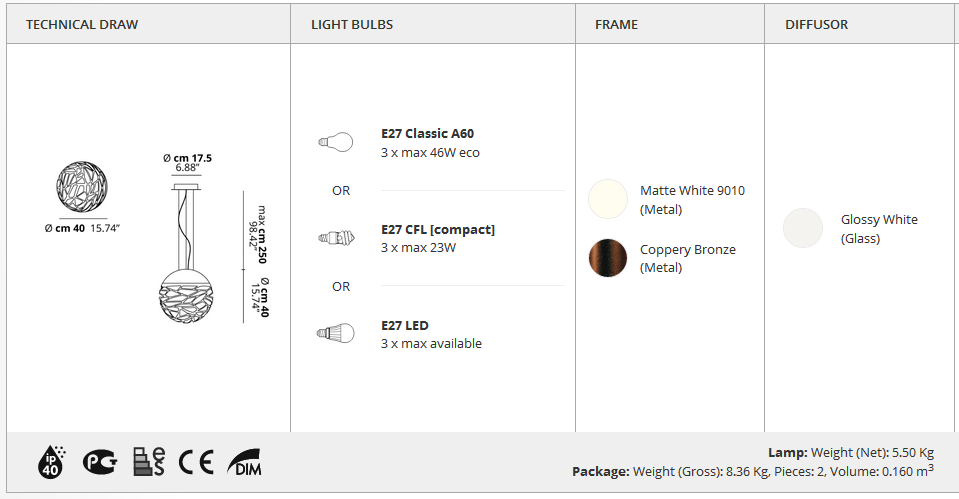The image size is (959, 499).
Task: Click the Light Bulbs column header
Action: coord(352,24)
